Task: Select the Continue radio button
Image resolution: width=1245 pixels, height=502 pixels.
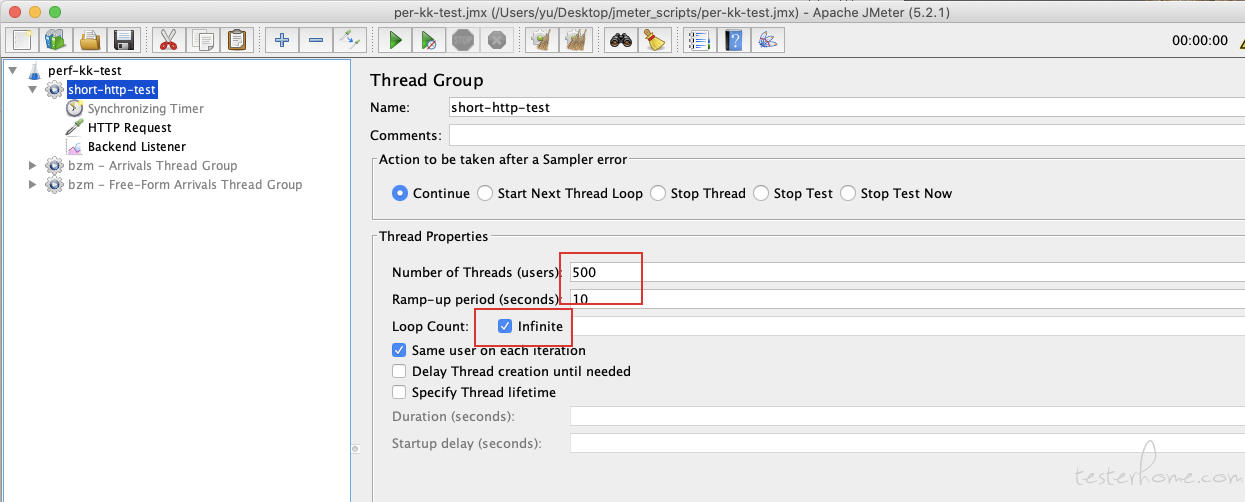Action: pos(400,193)
